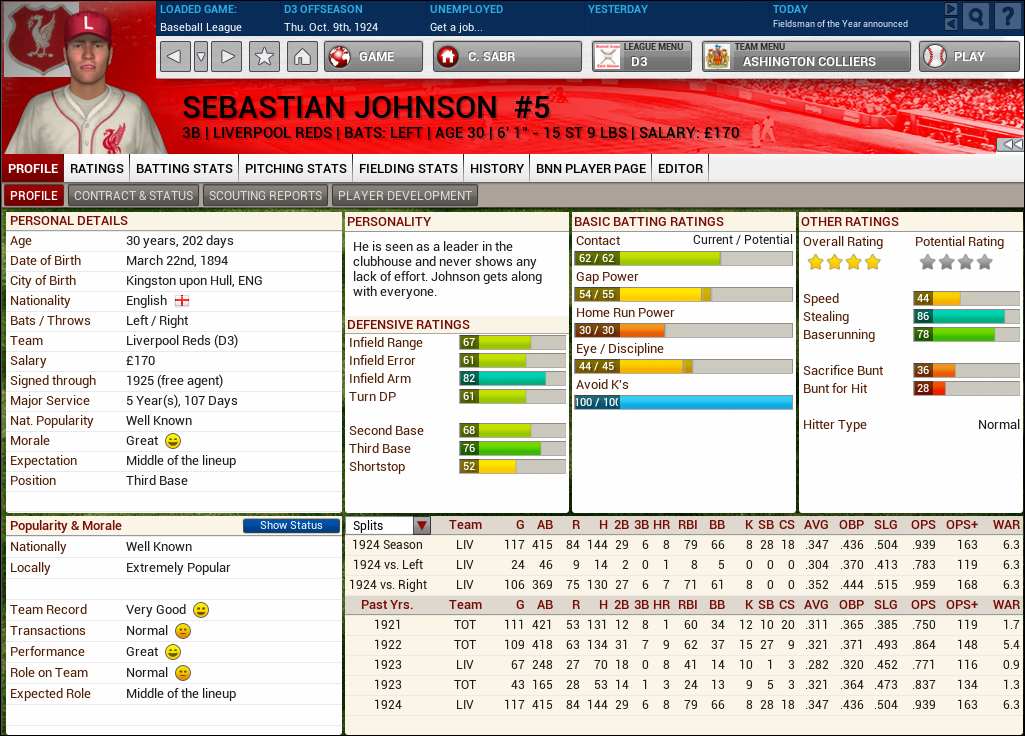Click the star favorites toolbar icon
The image size is (1025, 736).
coord(262,57)
